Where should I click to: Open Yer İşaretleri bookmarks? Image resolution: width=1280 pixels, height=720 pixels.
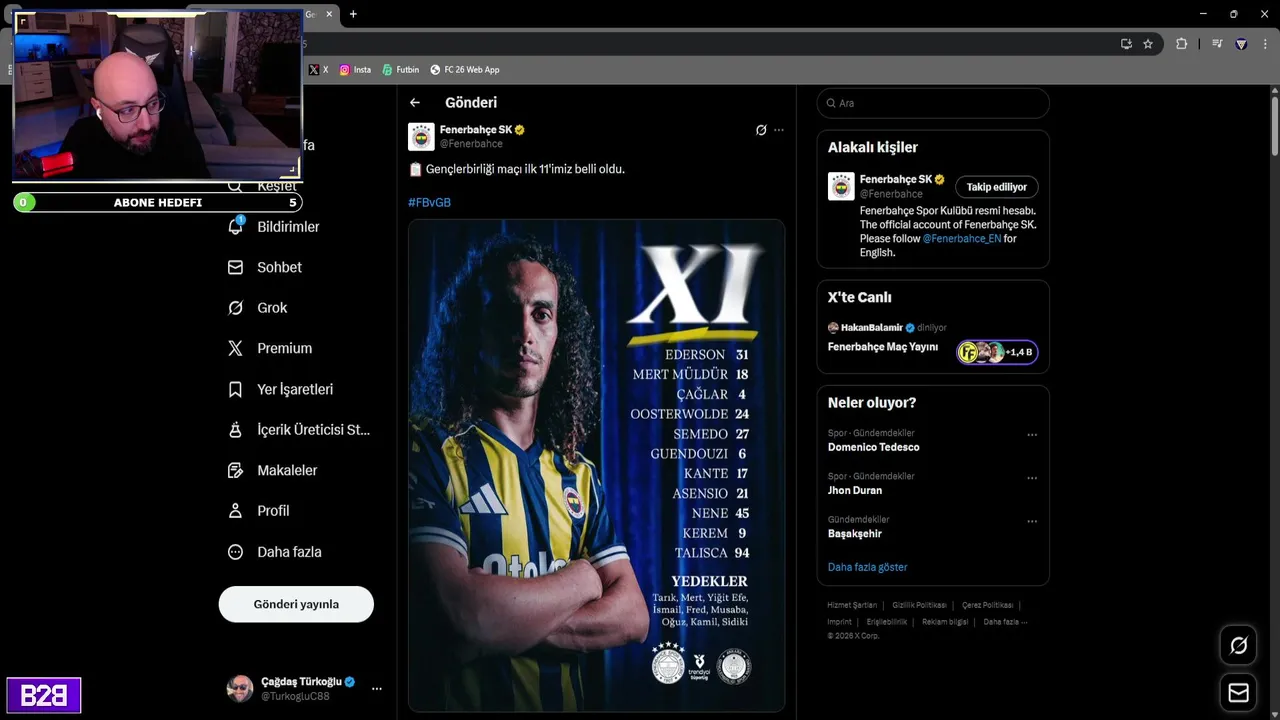point(281,390)
